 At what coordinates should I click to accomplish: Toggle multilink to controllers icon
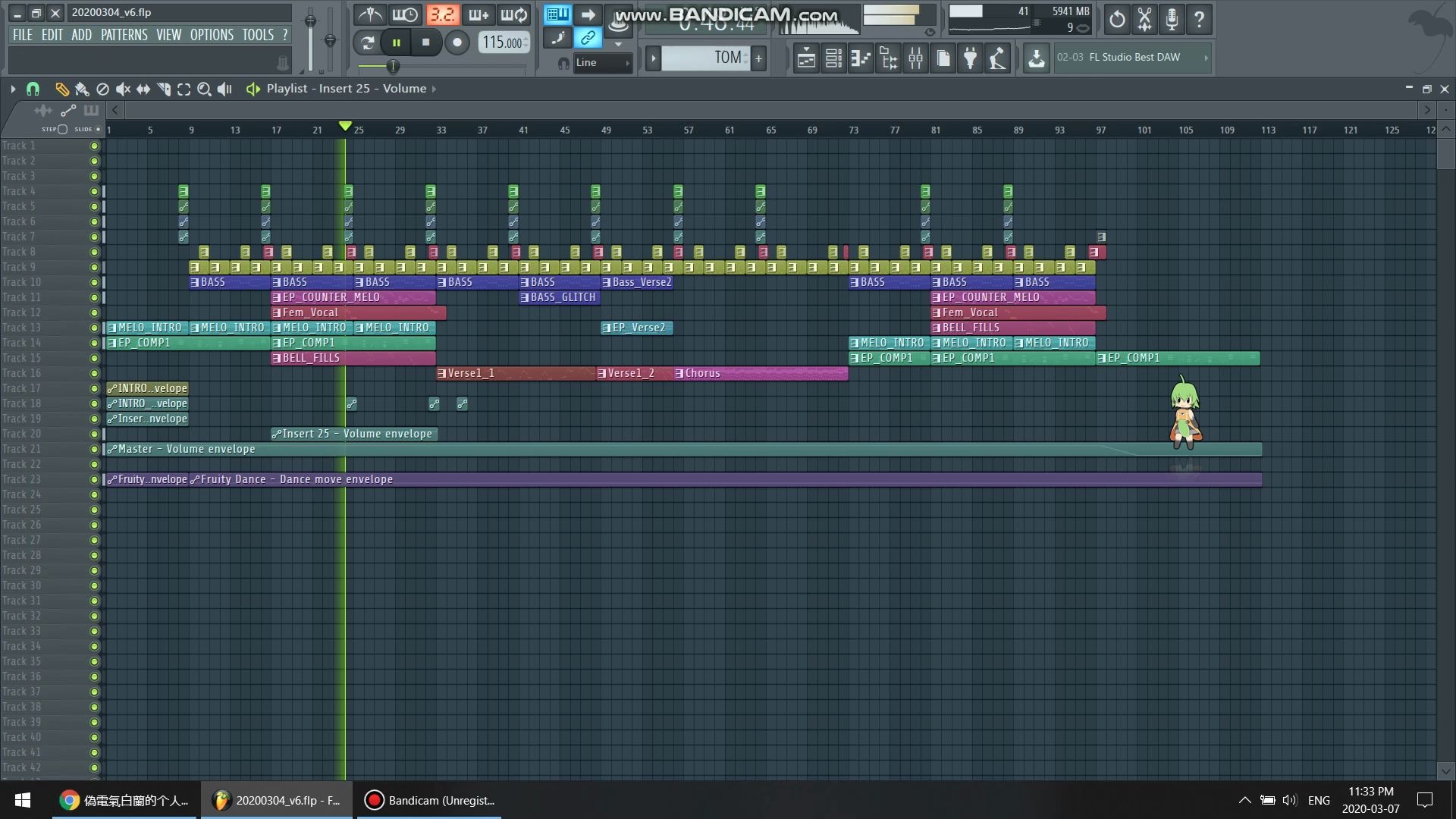tap(588, 38)
